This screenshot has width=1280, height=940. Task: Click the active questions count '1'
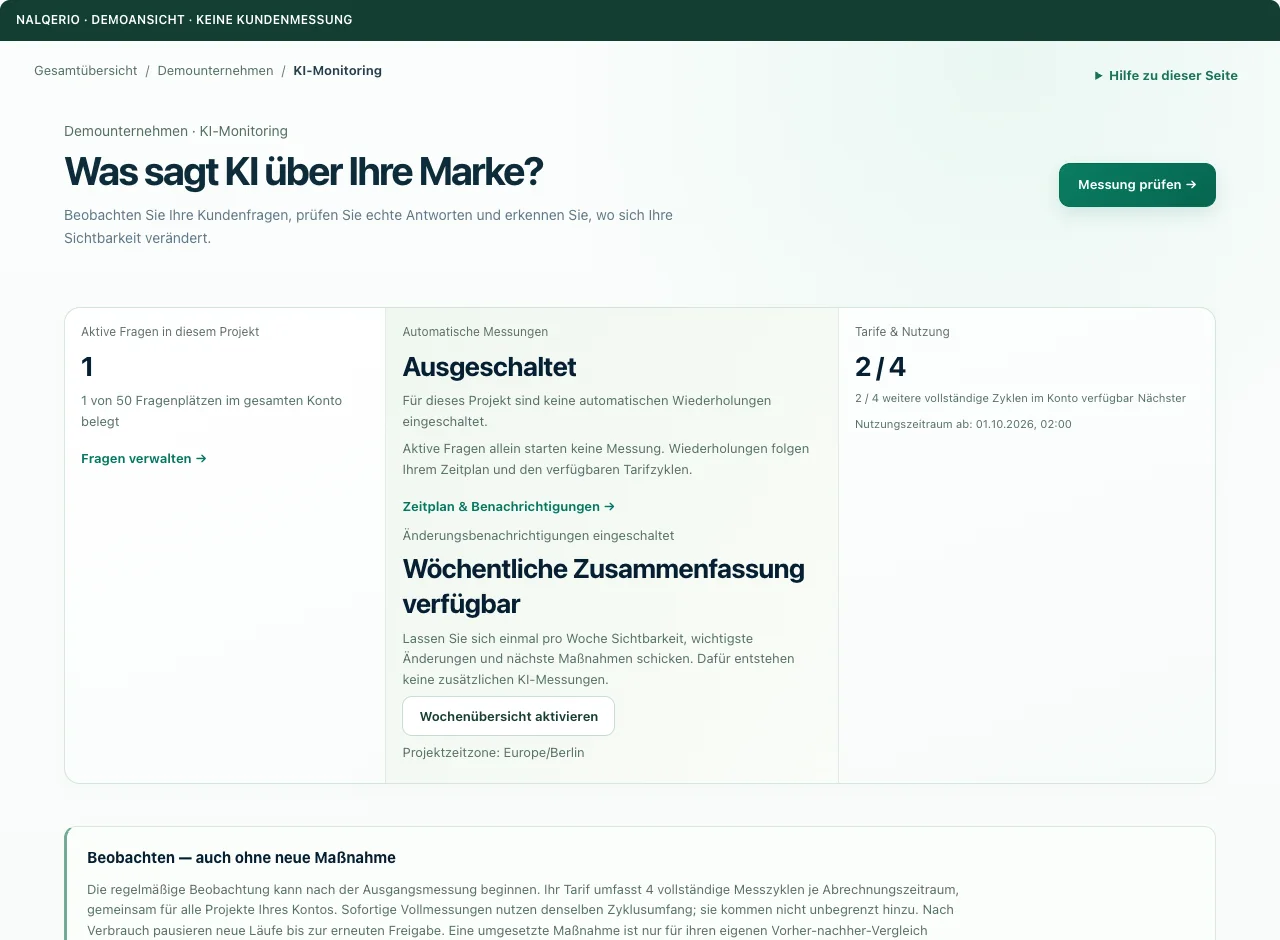pyautogui.click(x=87, y=367)
